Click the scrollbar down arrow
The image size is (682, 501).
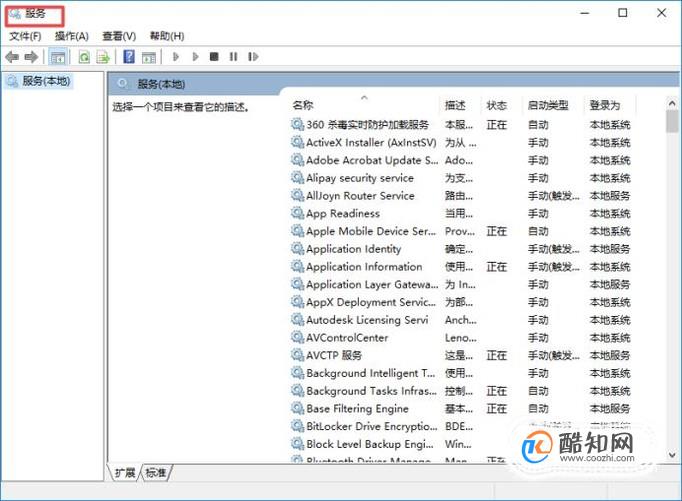point(672,455)
